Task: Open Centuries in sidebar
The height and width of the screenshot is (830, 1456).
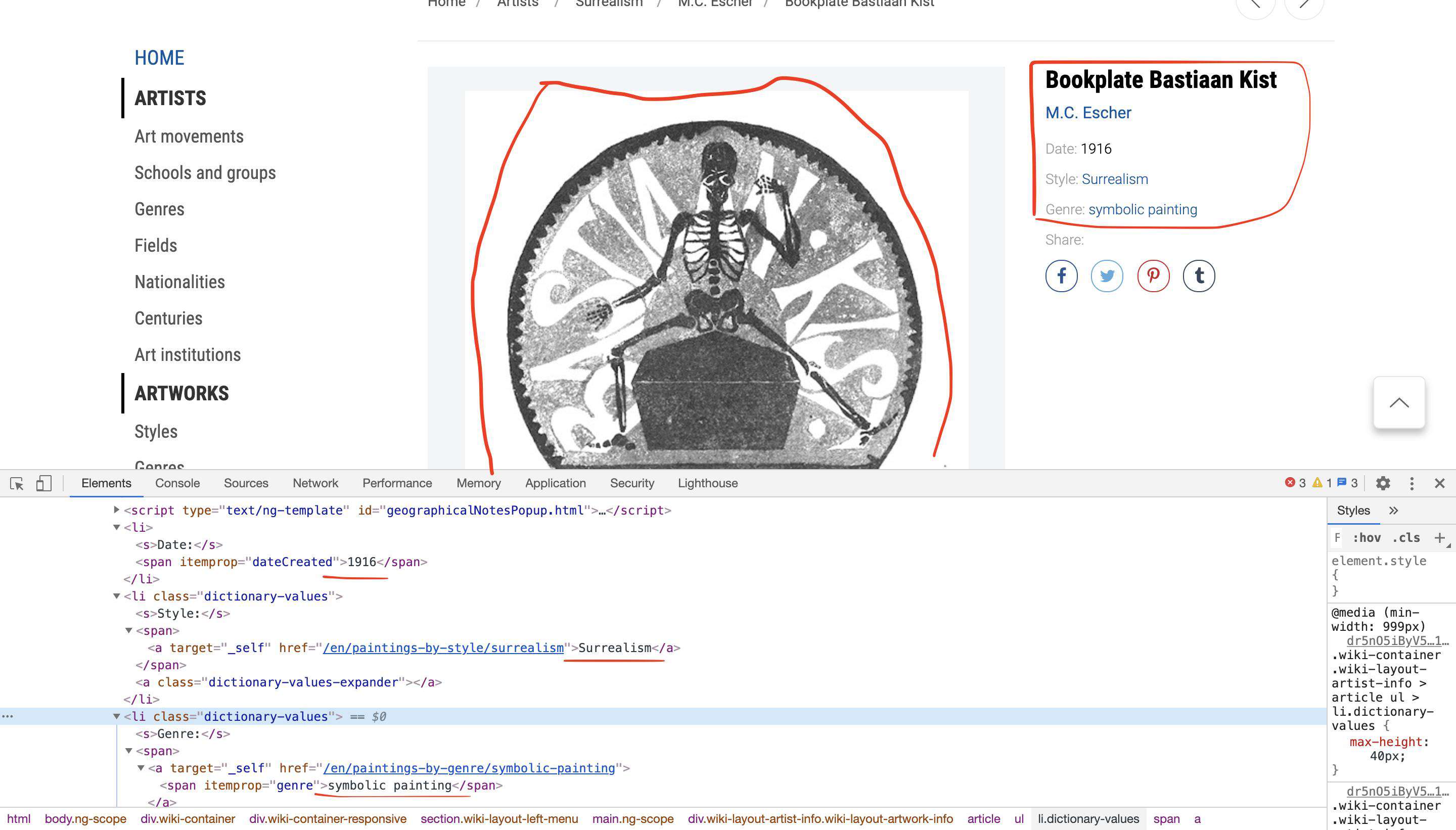Action: pos(168,318)
